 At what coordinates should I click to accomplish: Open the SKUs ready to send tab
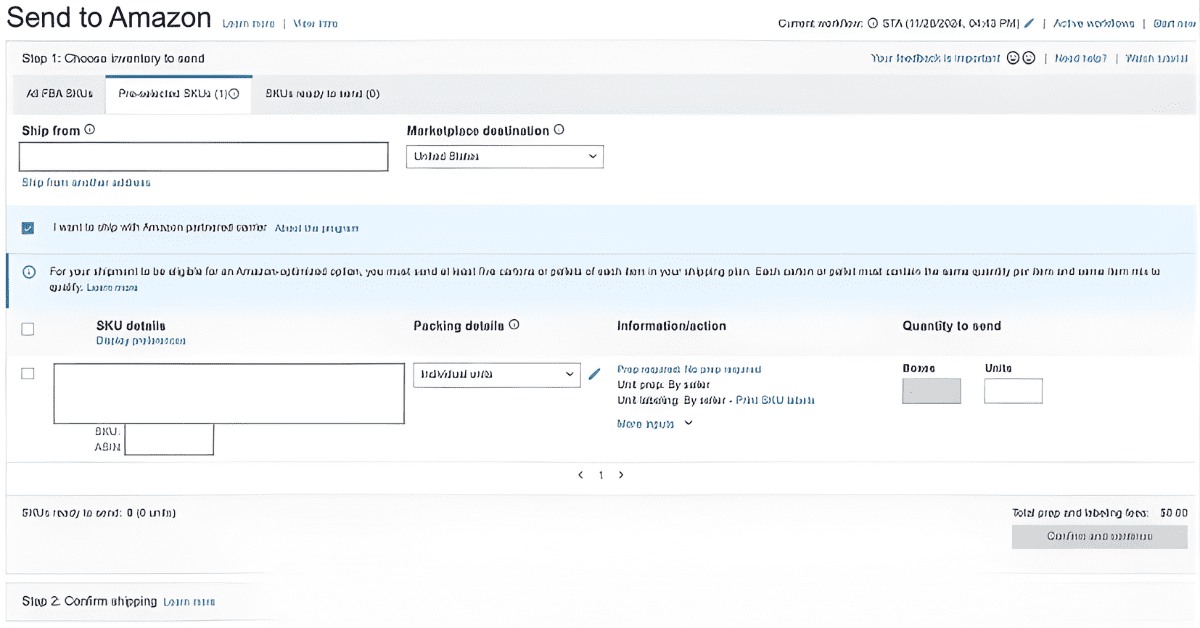point(322,93)
